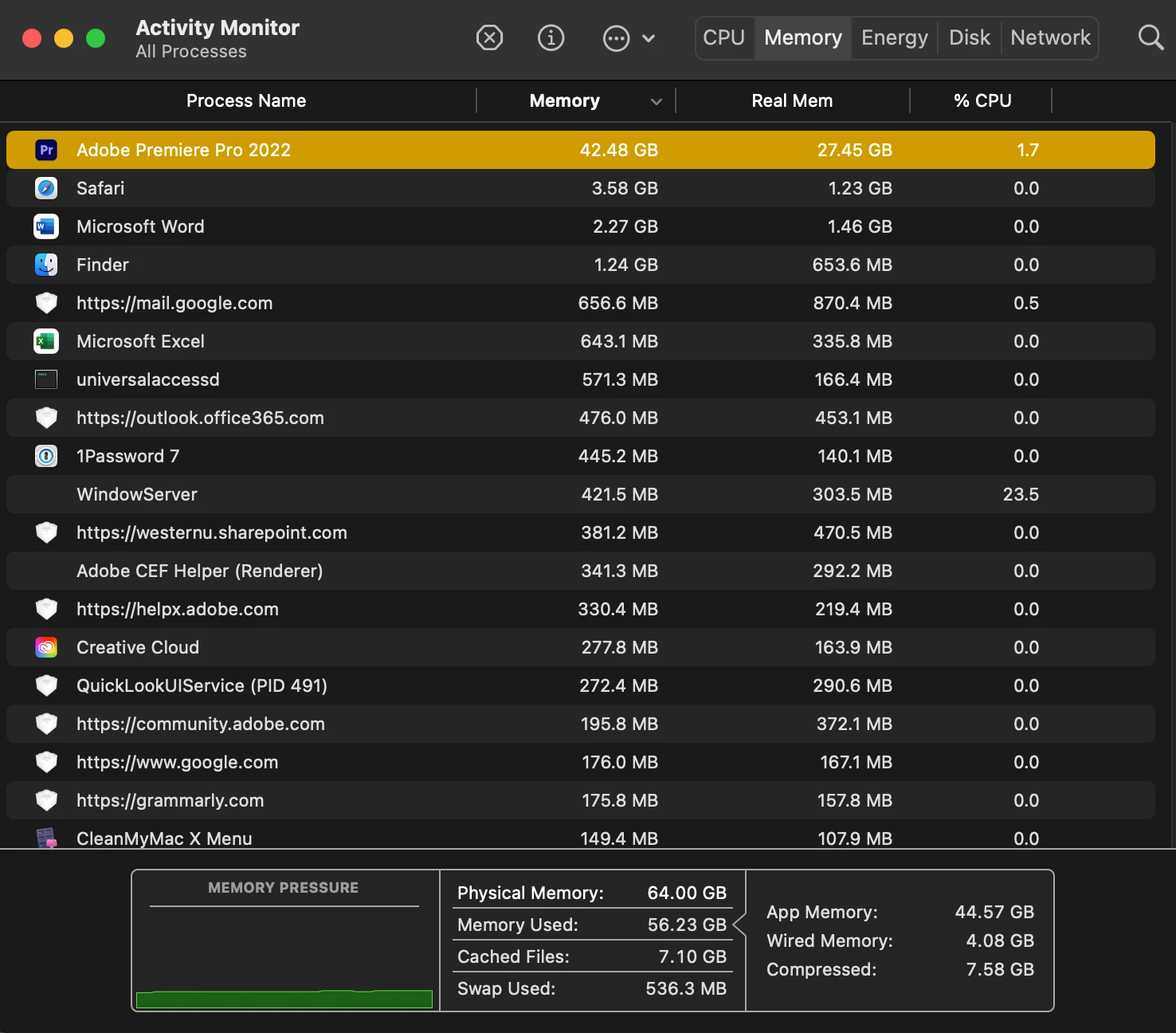Click the App Memory 44.57 GB value
The image size is (1176, 1033).
[x=994, y=912]
